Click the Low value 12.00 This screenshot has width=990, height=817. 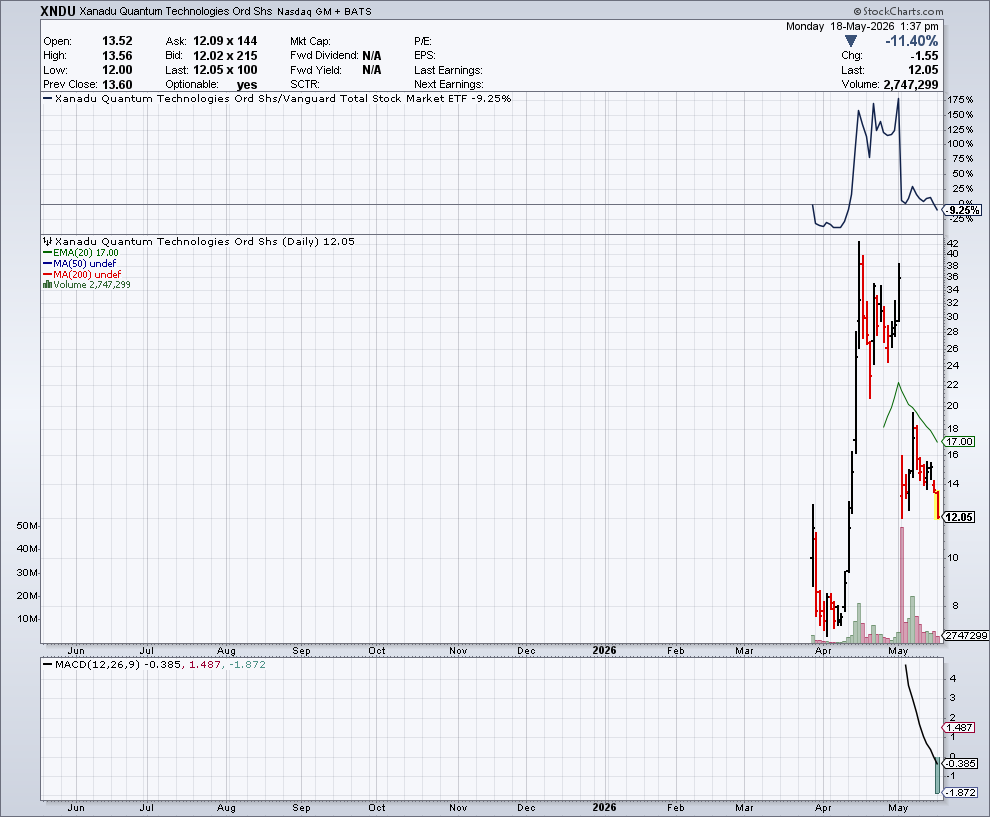point(117,70)
